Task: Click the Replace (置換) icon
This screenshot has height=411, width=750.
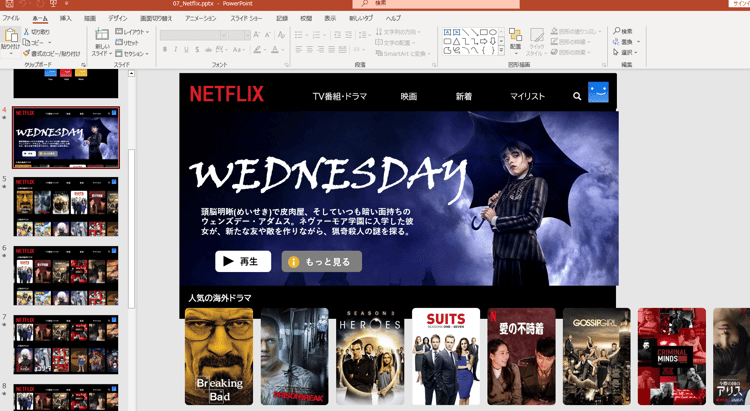Action: pyautogui.click(x=616, y=42)
